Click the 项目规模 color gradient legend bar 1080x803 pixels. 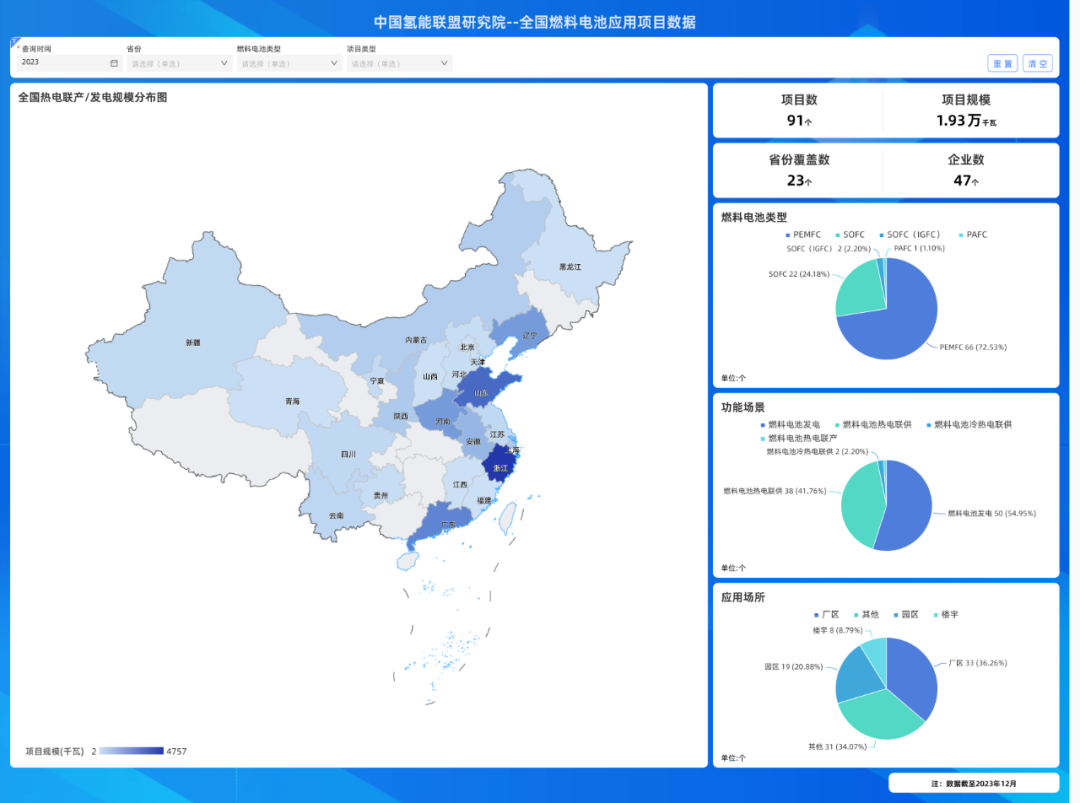131,751
